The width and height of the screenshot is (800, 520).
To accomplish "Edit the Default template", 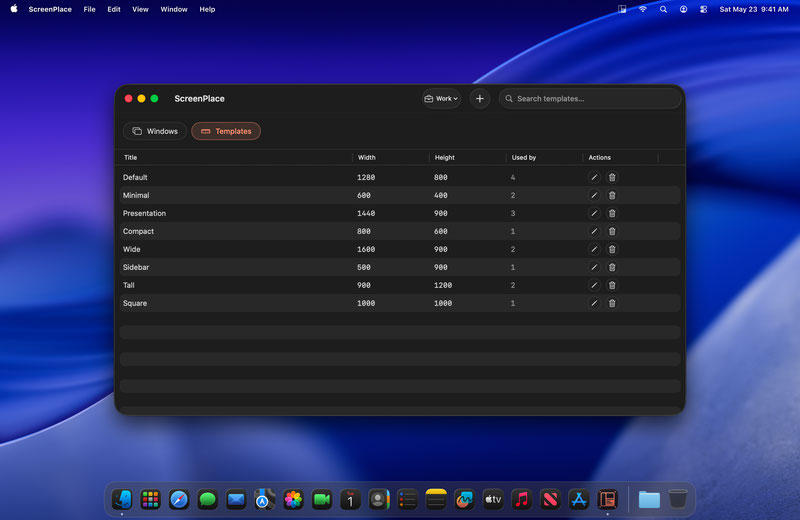I will 593,177.
